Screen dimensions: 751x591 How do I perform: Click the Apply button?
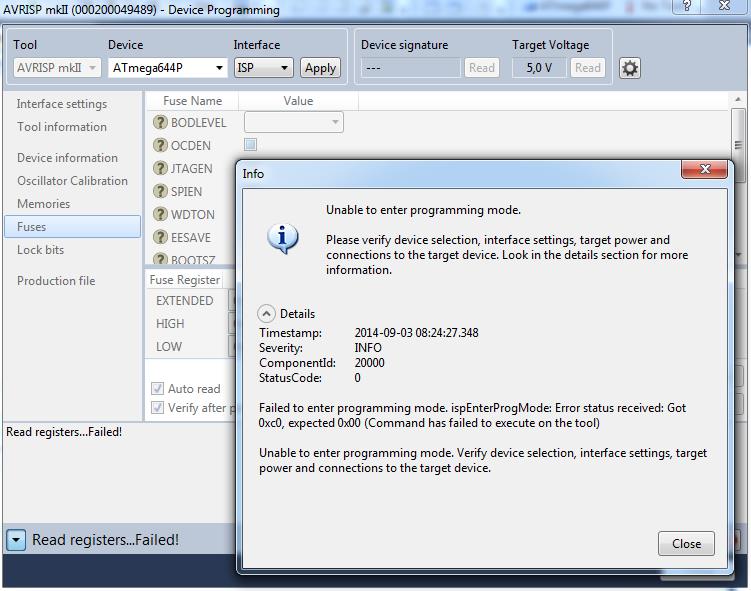[320, 68]
